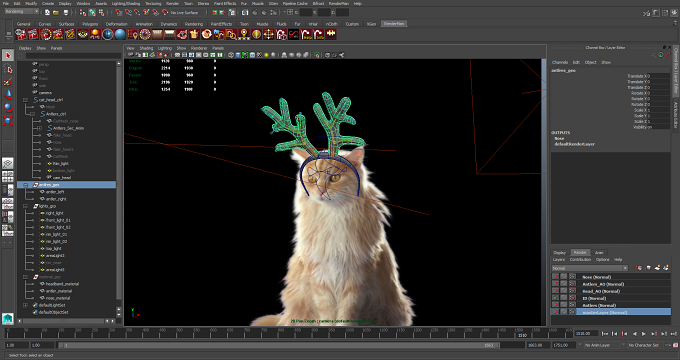680x360 pixels.
Task: Click the Open Scene folder icon
Action: click(56, 13)
